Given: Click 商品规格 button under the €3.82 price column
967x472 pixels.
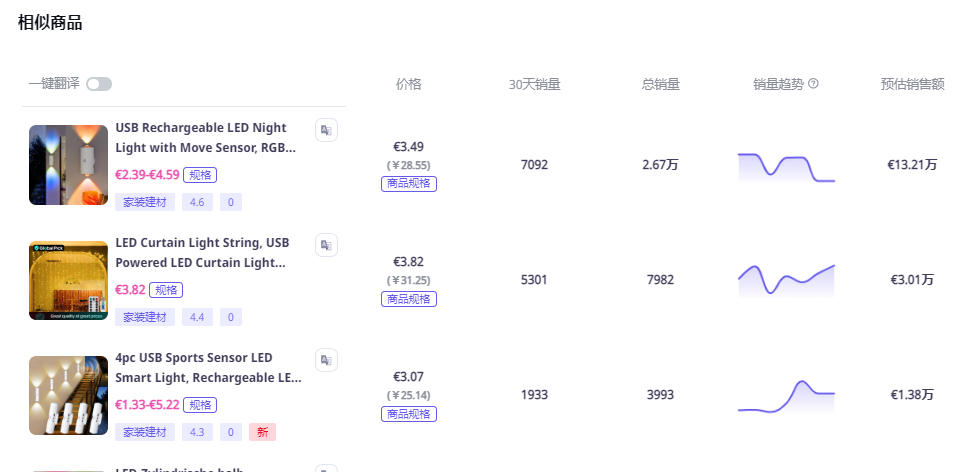Looking at the screenshot, I should click(408, 299).
